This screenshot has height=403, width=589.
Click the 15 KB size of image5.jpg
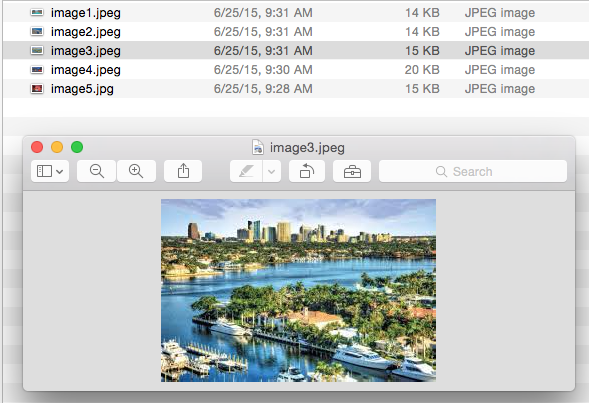(422, 89)
